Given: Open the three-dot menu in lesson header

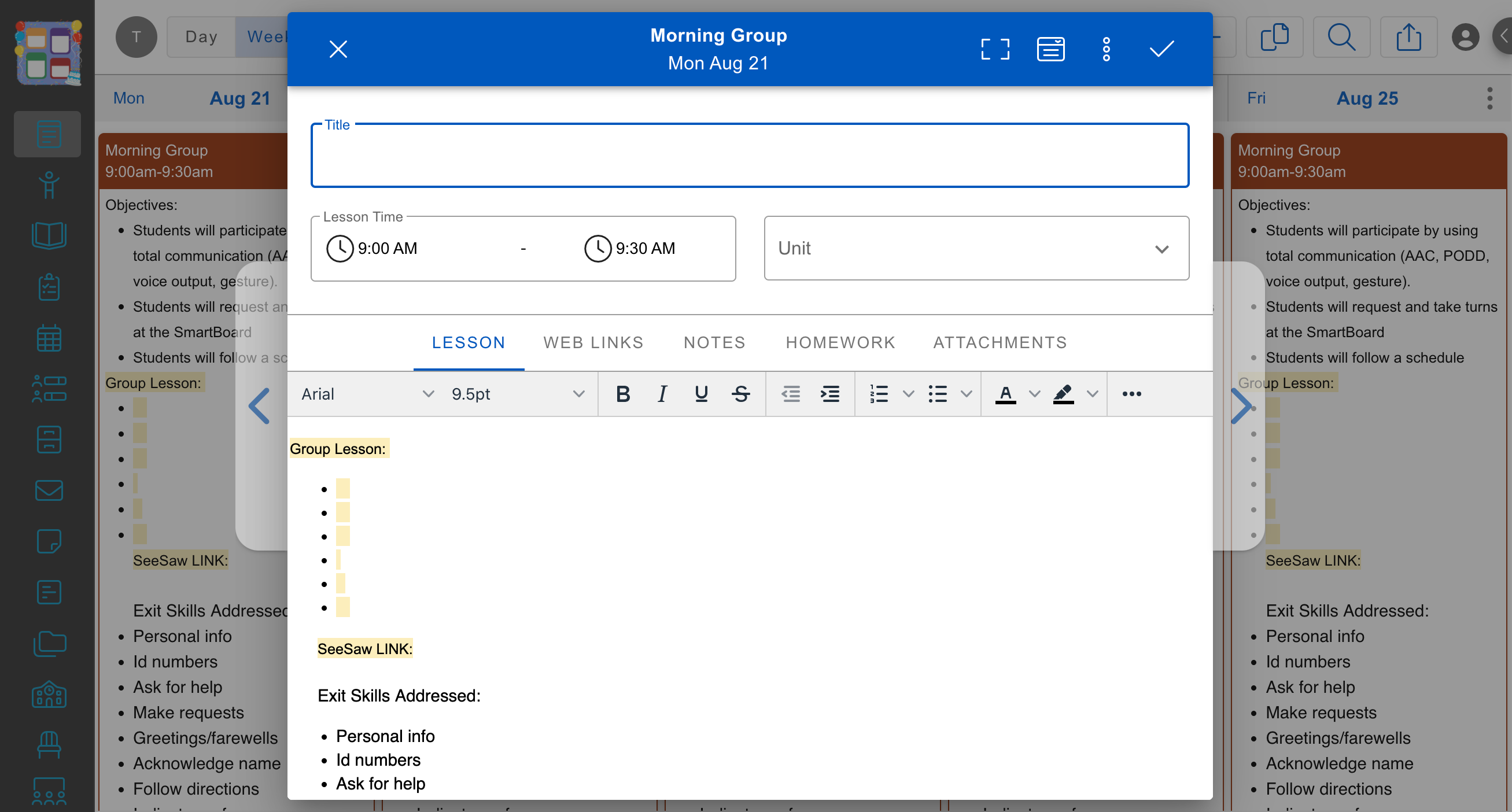Looking at the screenshot, I should pyautogui.click(x=1106, y=49).
